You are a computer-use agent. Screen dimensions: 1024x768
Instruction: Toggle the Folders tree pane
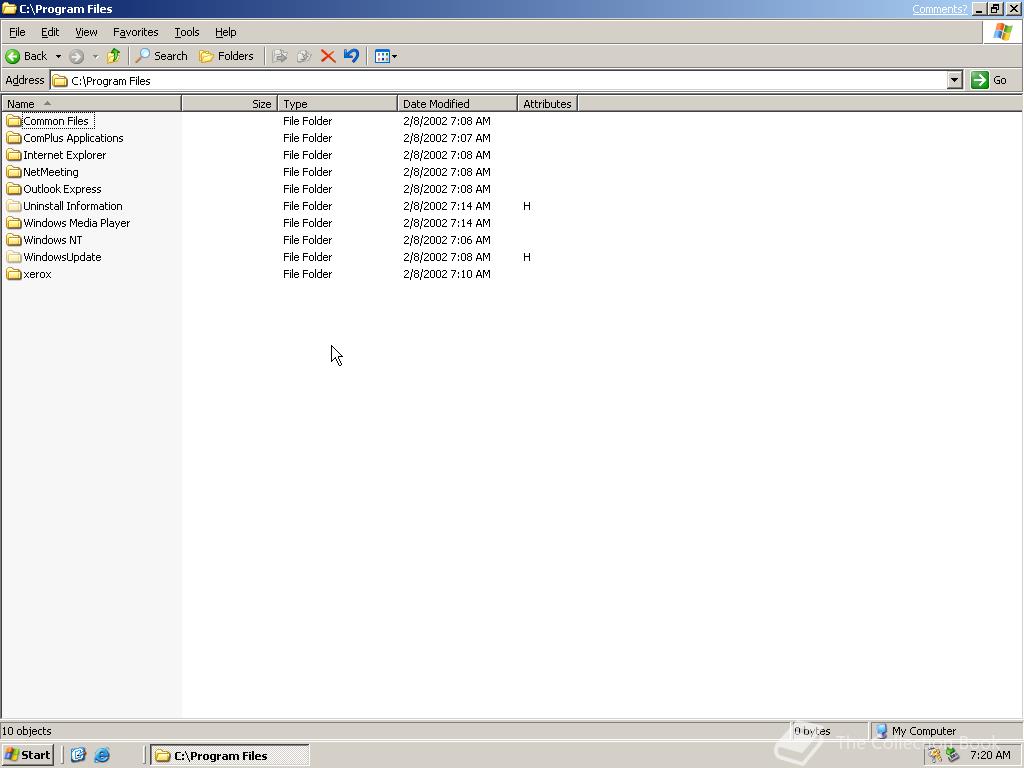226,56
